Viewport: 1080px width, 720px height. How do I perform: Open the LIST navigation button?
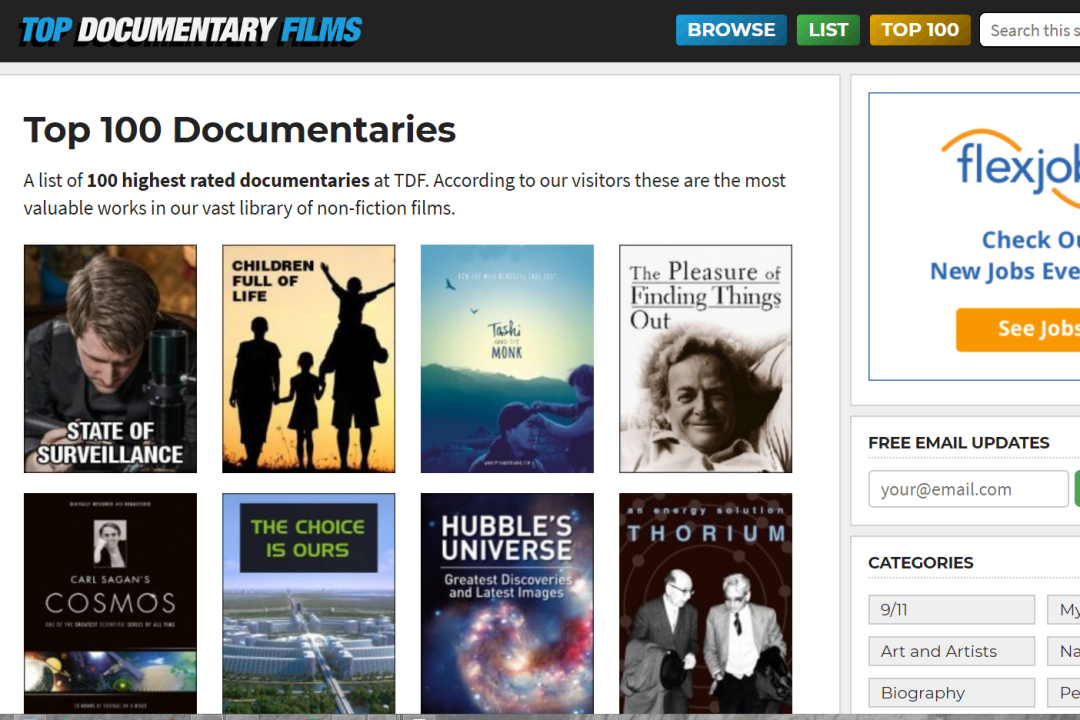[828, 30]
